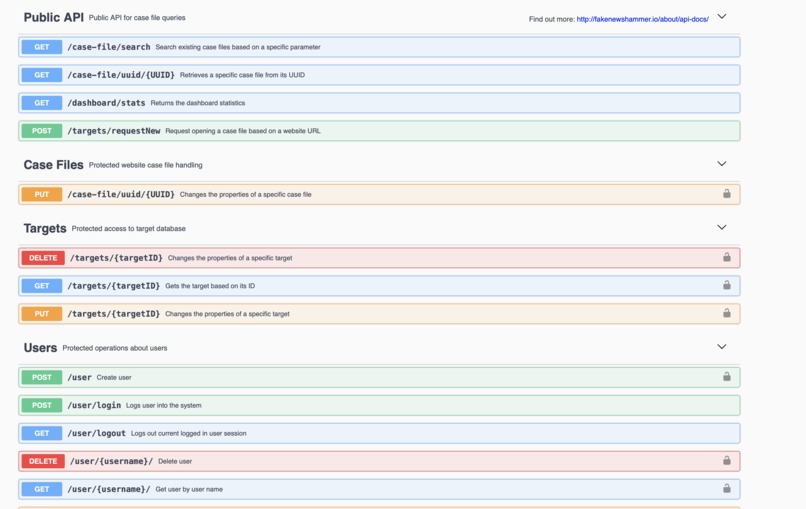806x509 pixels.
Task: Click GET badge for /case-file/uuid/{UUID}
Action: click(42, 75)
